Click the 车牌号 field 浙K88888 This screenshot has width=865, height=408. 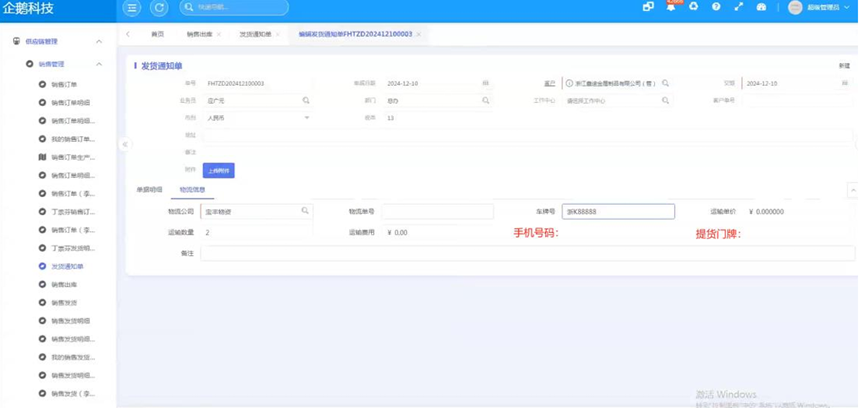click(618, 212)
